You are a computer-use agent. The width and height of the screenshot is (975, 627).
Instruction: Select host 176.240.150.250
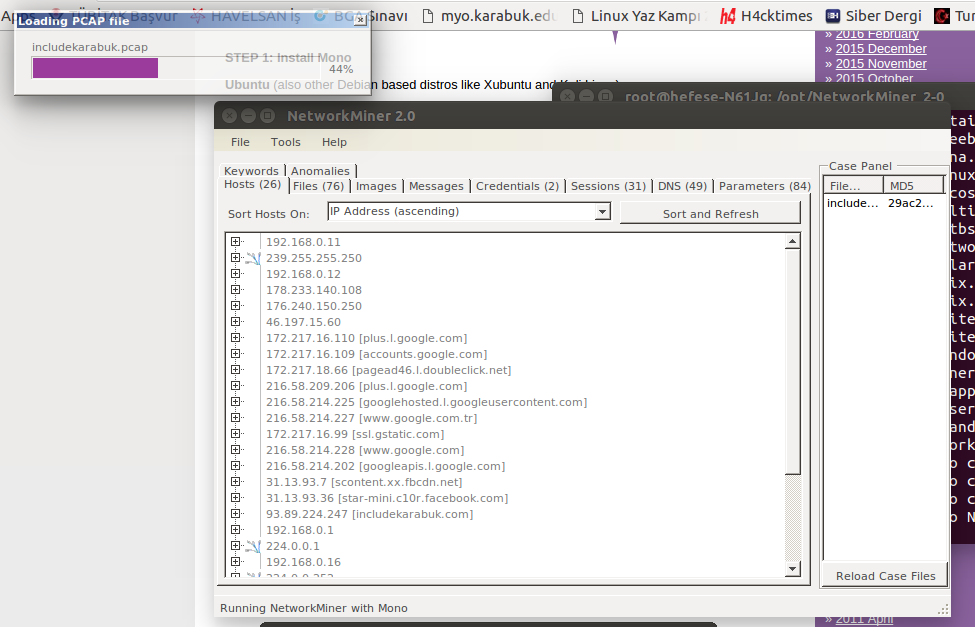(x=314, y=306)
